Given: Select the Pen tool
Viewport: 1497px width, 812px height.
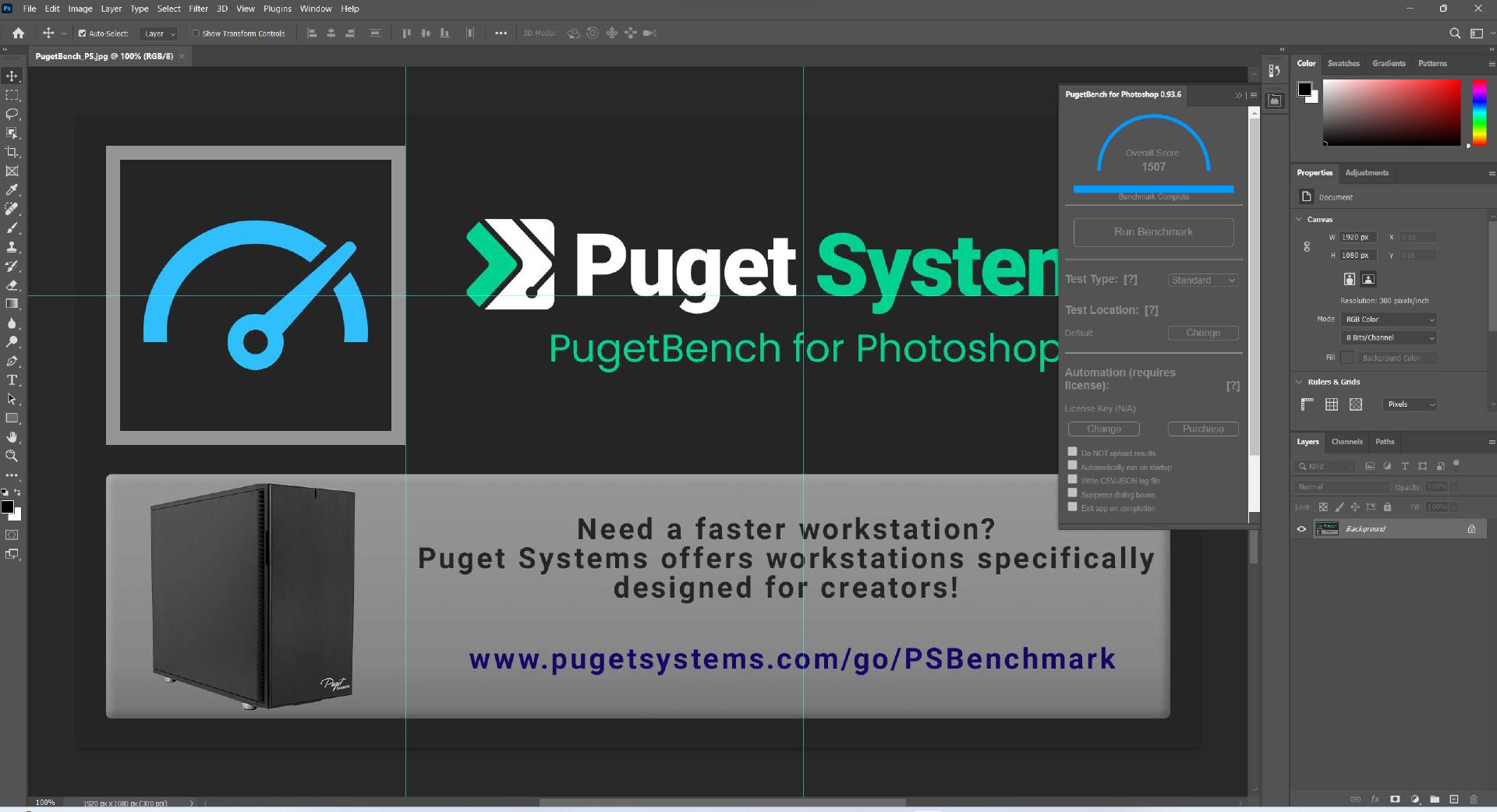Looking at the screenshot, I should point(12,362).
